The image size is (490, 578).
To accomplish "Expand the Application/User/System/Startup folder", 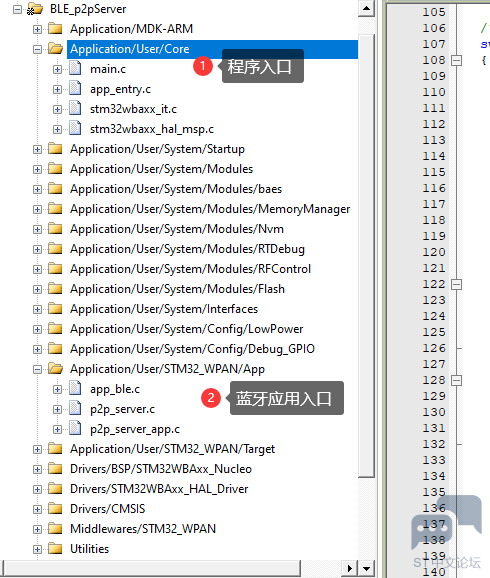I will [37, 149].
